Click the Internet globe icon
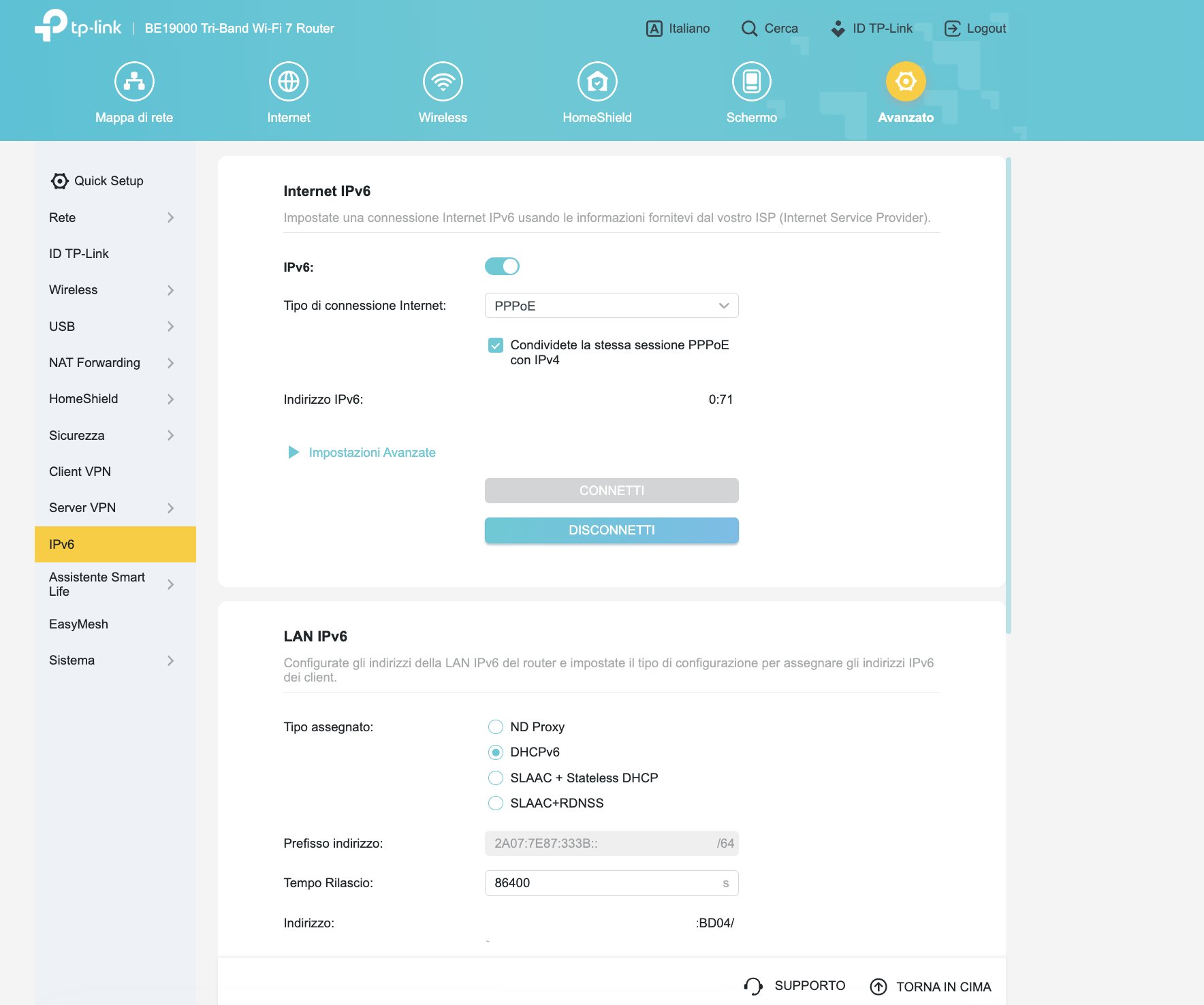Image resolution: width=1204 pixels, height=1005 pixels. click(x=288, y=82)
